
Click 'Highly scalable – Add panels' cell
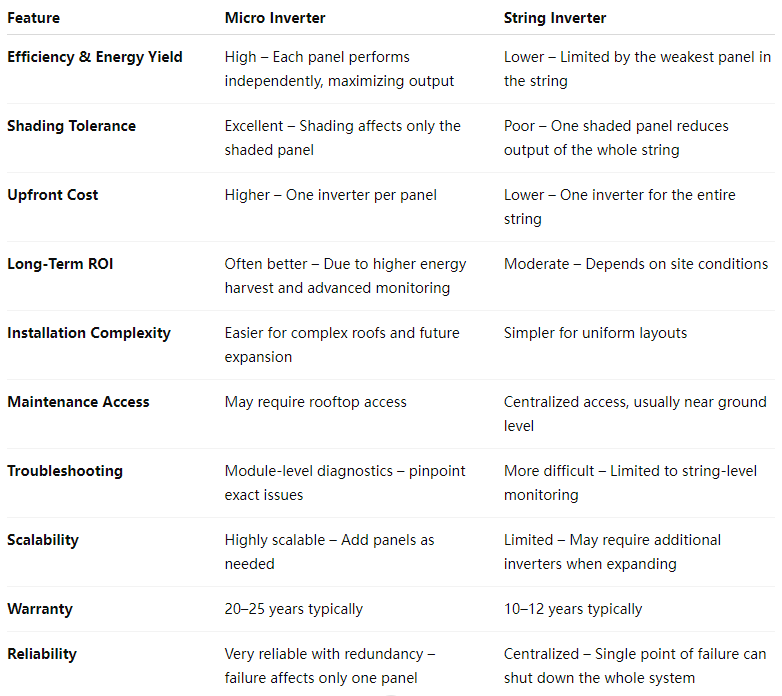pos(329,552)
